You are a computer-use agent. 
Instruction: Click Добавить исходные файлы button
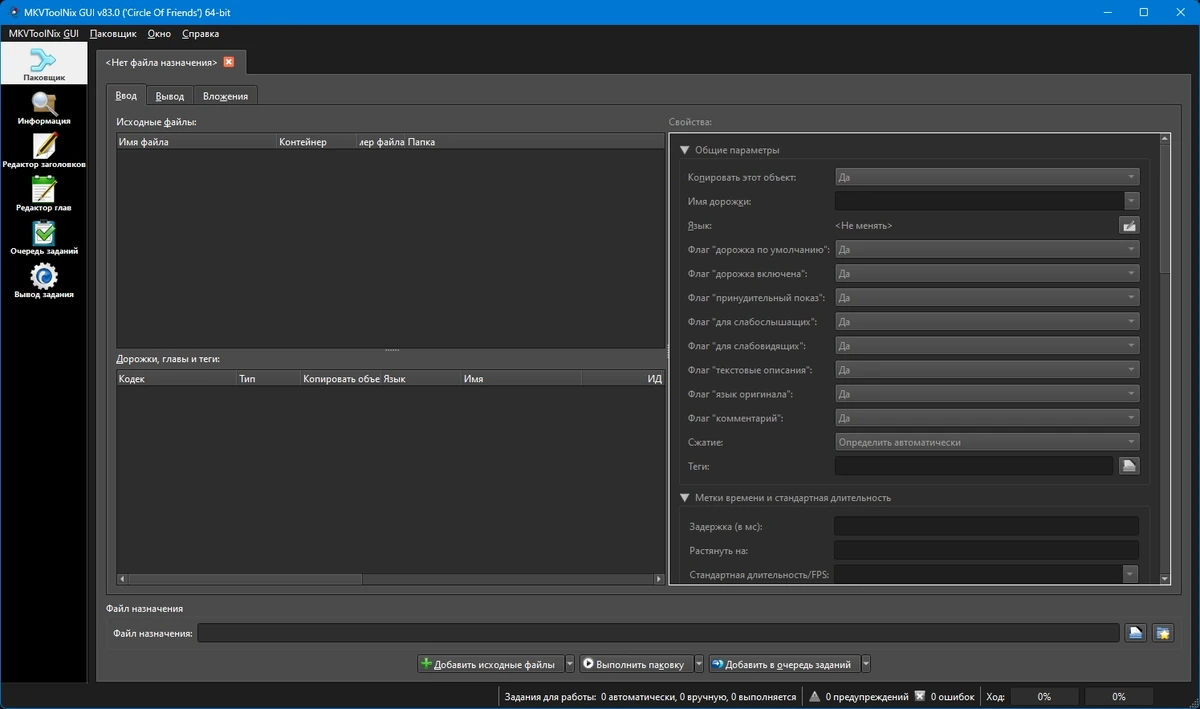[x=490, y=664]
